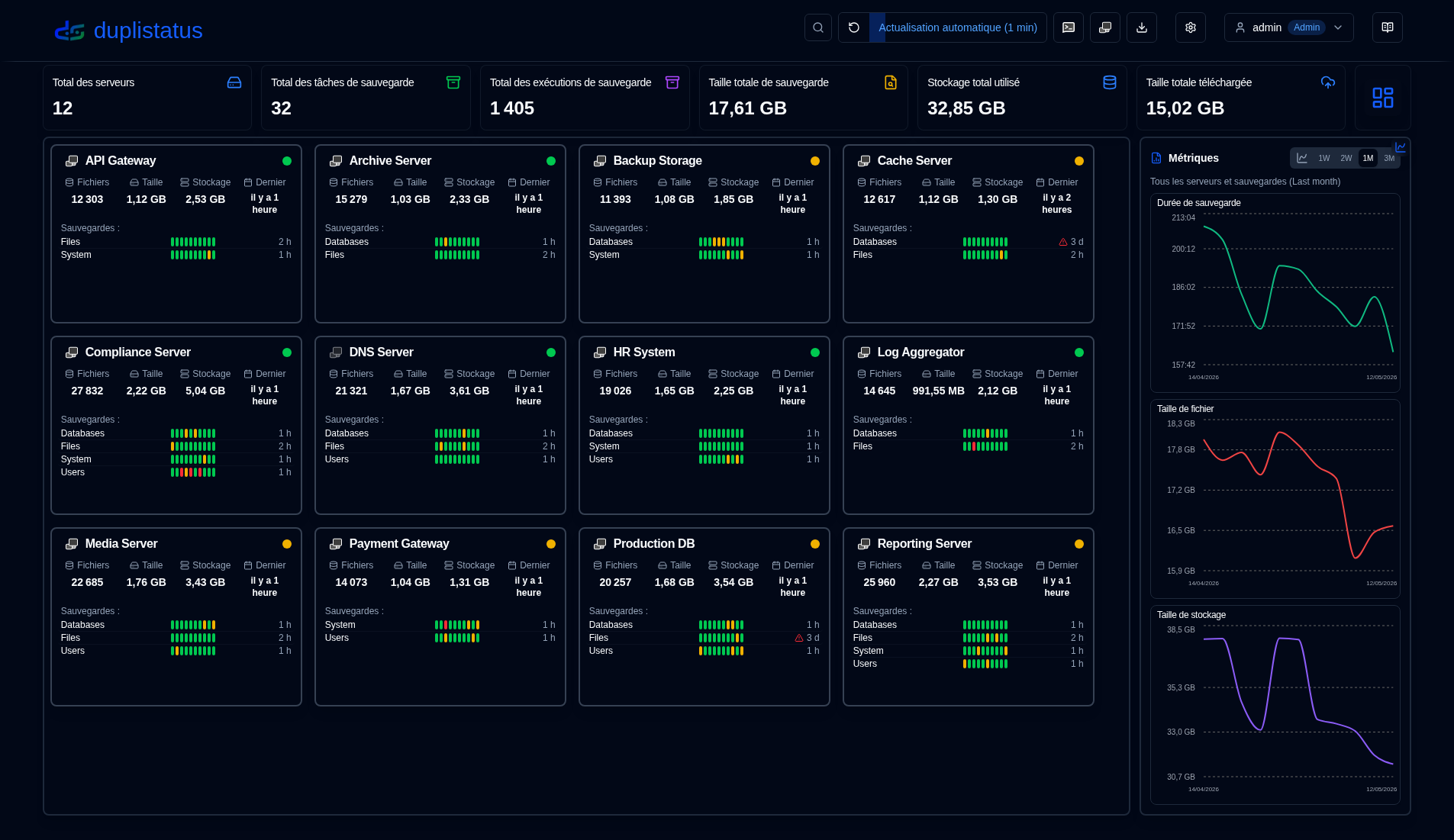The width and height of the screenshot is (1454, 840).
Task: Select Log Aggregator Files backup row
Action: [x=969, y=446]
